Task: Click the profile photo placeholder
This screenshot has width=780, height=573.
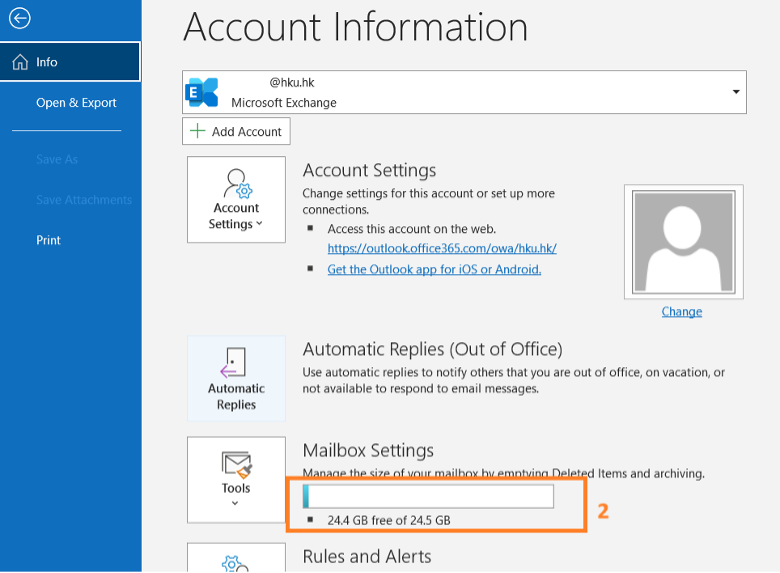Action: [x=683, y=242]
